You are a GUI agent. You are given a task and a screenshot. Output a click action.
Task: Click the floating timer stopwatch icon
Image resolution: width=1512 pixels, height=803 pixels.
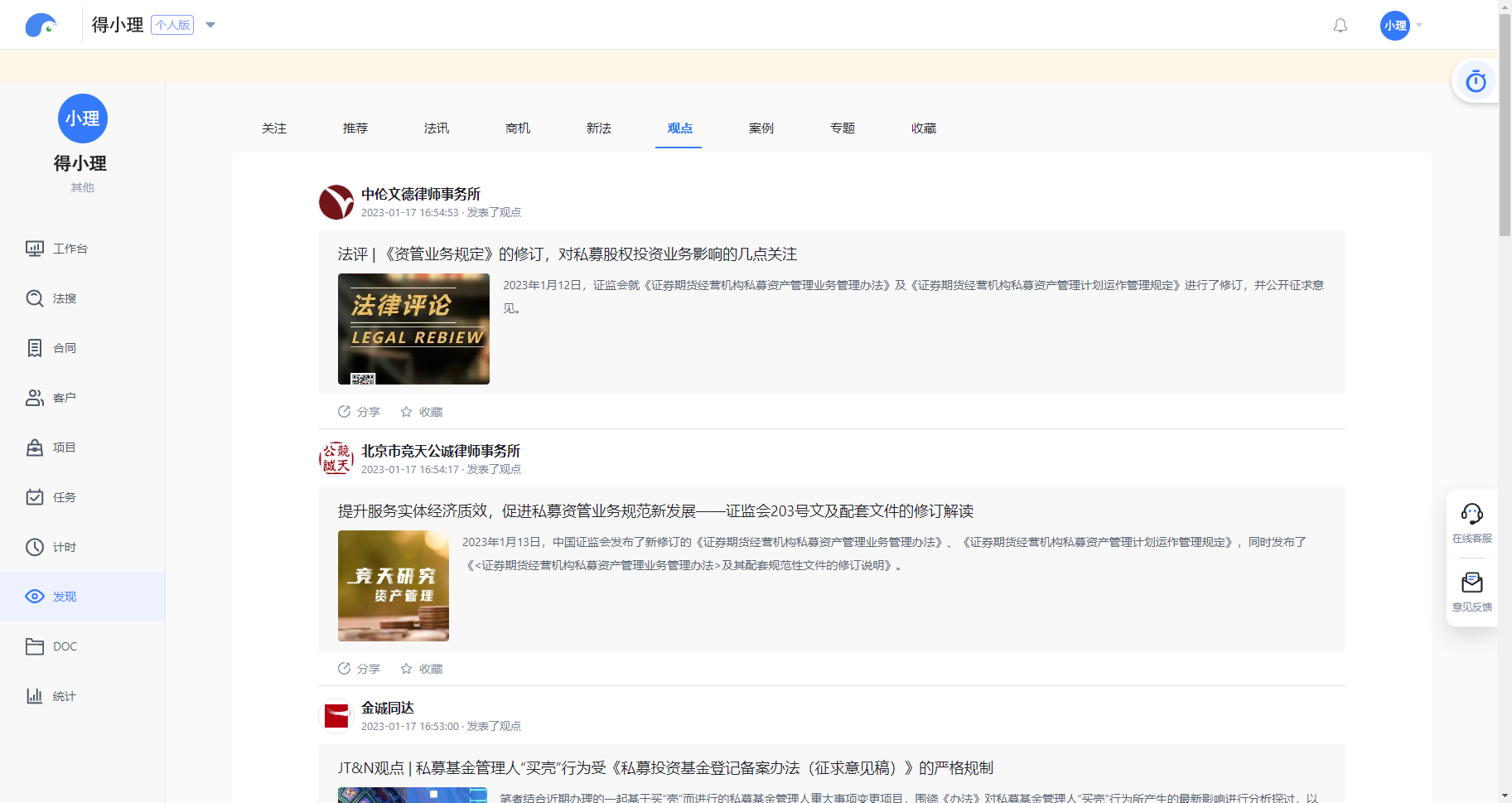point(1476,81)
